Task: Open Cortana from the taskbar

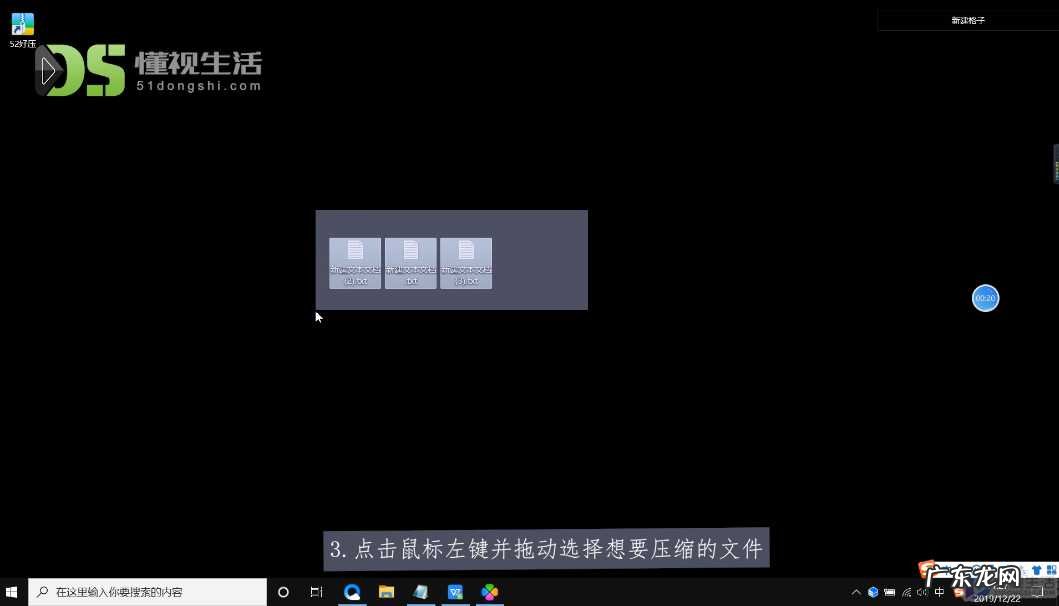Action: click(x=283, y=591)
